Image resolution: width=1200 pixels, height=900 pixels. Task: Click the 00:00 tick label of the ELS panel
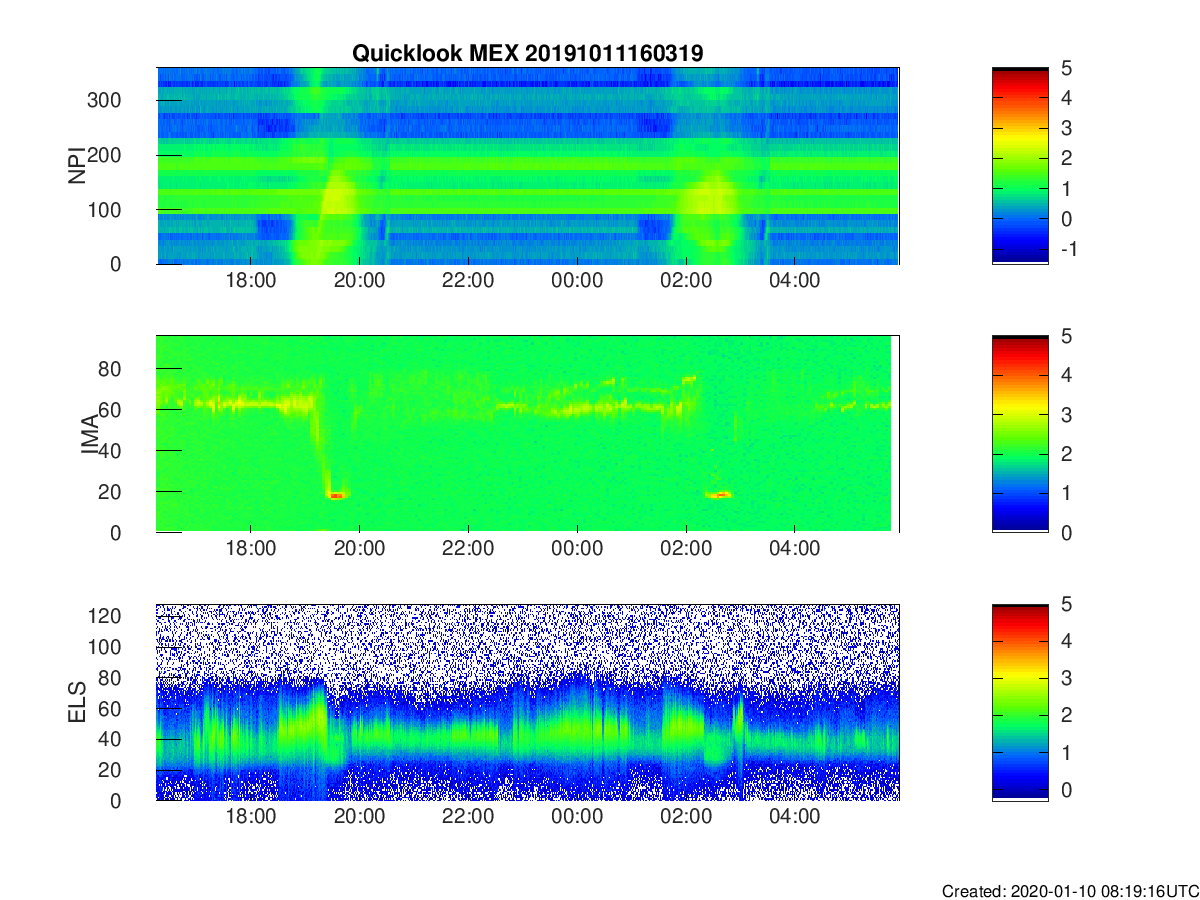[577, 817]
